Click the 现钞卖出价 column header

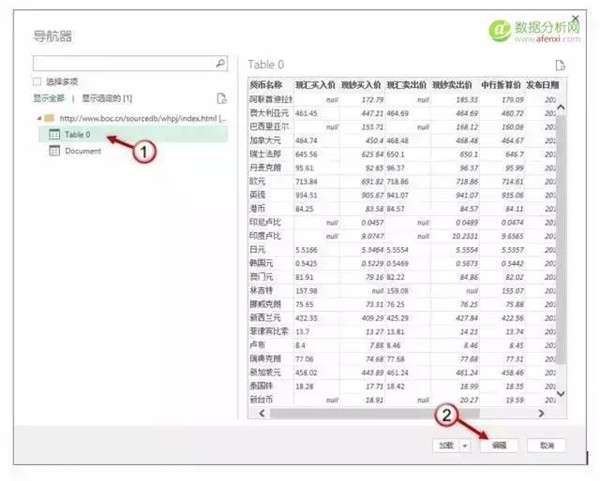452,85
